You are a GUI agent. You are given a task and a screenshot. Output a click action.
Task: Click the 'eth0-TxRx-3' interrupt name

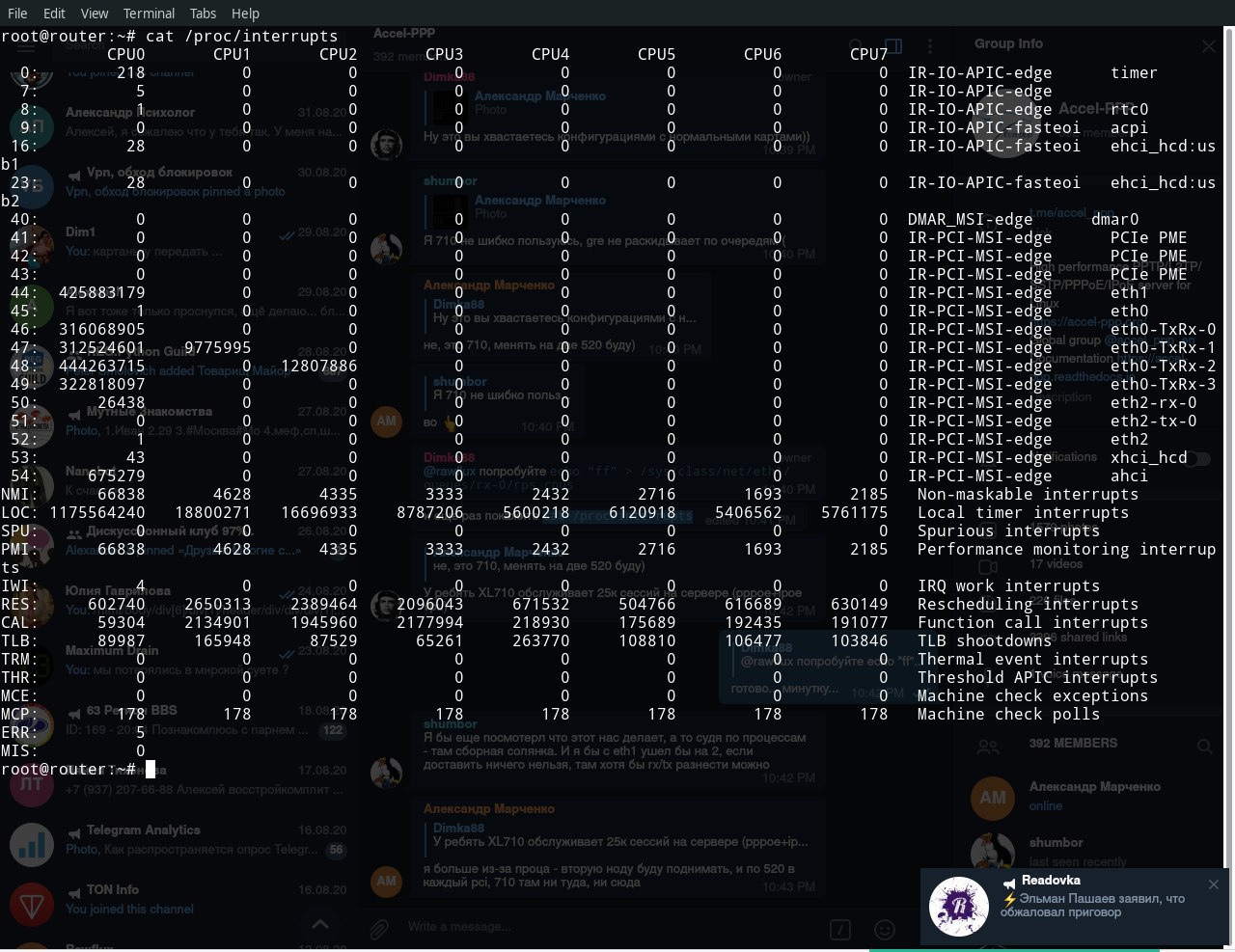tap(1163, 385)
